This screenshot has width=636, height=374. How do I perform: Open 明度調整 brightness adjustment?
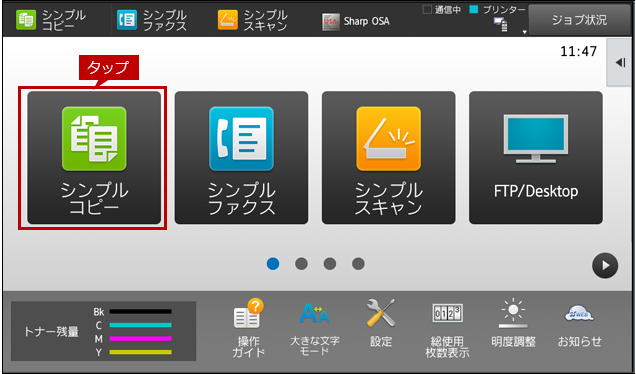[513, 323]
